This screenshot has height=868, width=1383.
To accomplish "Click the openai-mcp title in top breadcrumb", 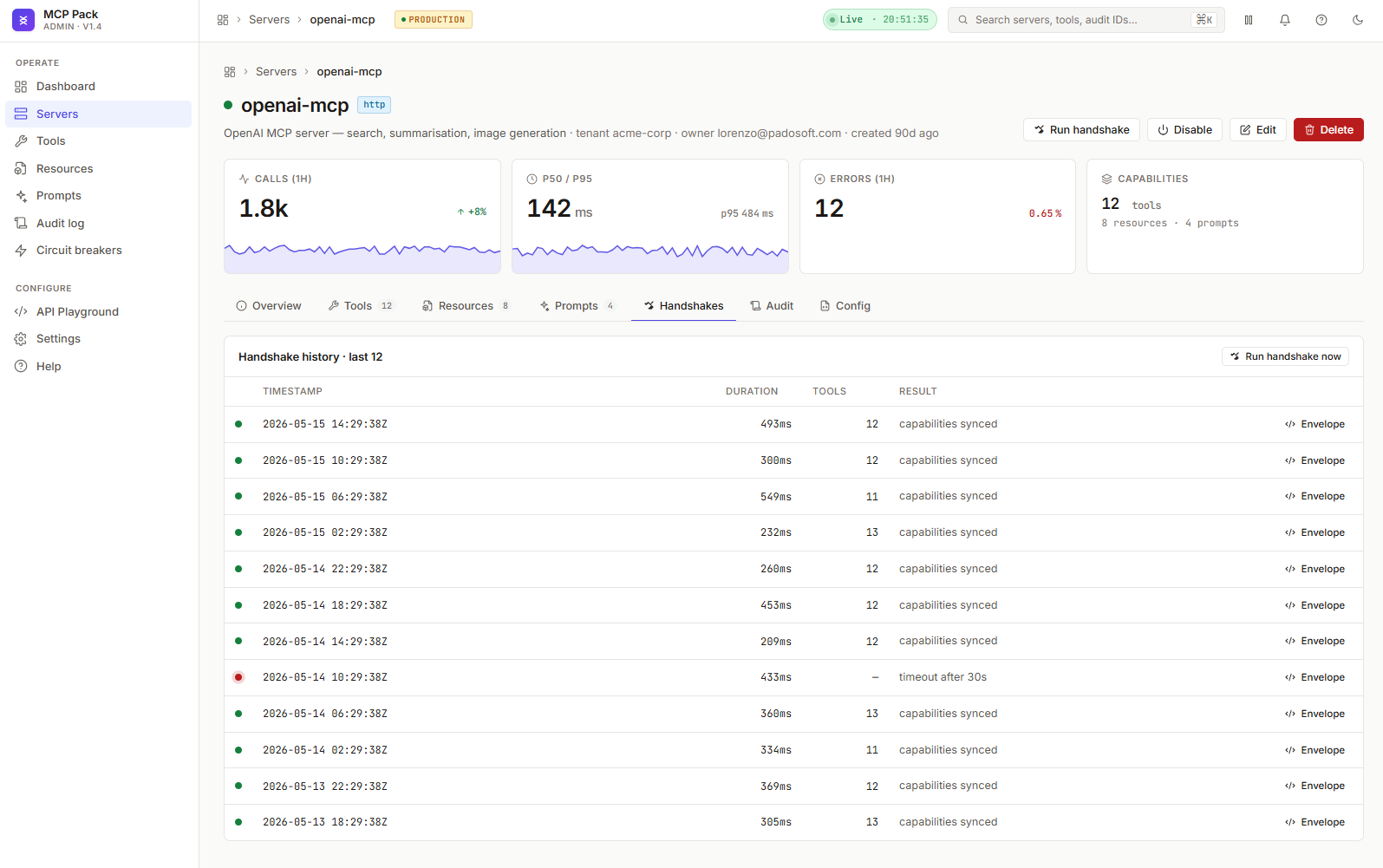I will [342, 20].
